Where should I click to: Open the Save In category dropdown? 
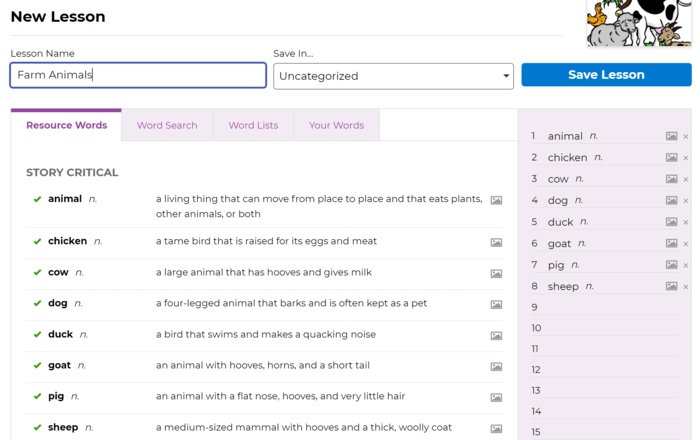pyautogui.click(x=393, y=76)
